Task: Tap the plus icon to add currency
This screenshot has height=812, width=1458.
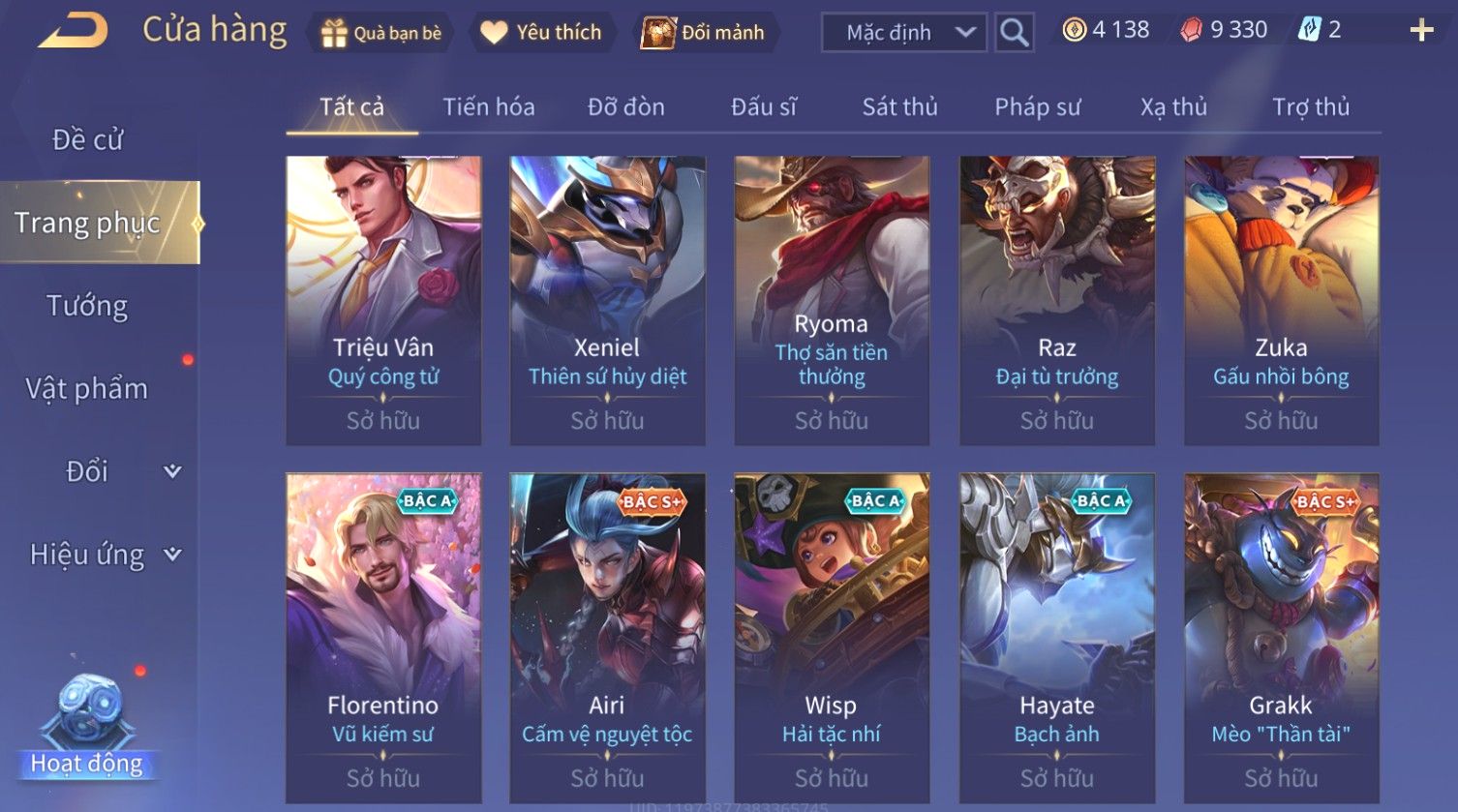Action: (1421, 30)
